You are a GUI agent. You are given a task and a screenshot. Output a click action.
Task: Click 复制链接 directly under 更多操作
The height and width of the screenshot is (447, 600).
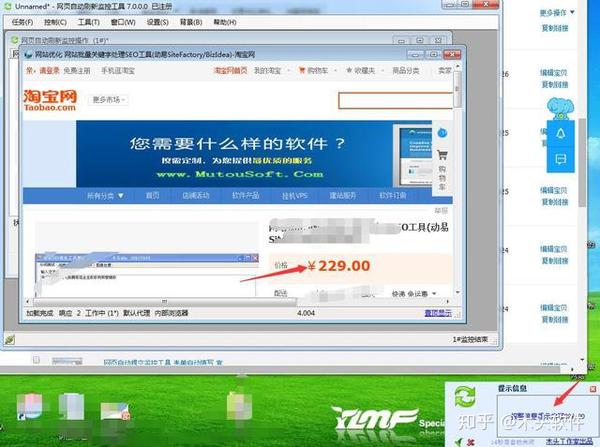click(555, 28)
